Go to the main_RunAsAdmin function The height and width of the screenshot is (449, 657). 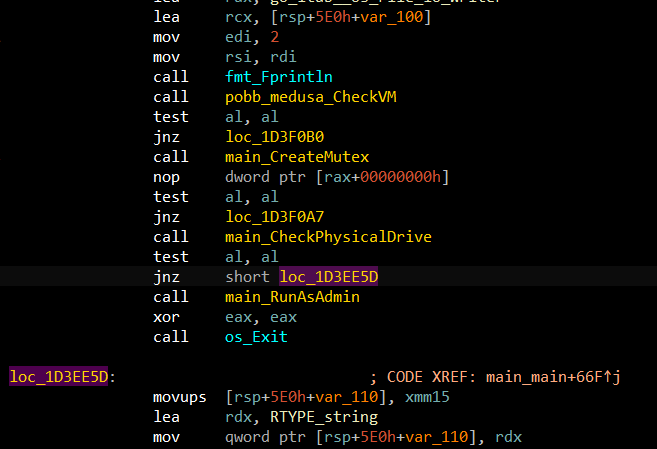point(291,297)
